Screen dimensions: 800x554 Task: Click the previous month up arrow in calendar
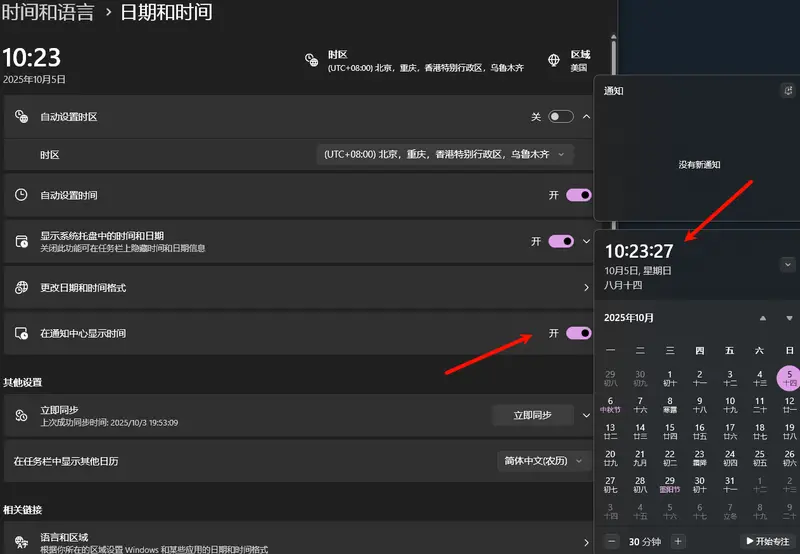[763, 318]
